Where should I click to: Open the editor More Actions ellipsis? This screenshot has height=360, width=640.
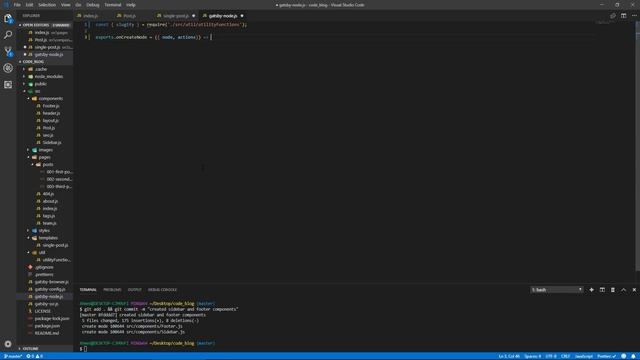click(x=634, y=16)
